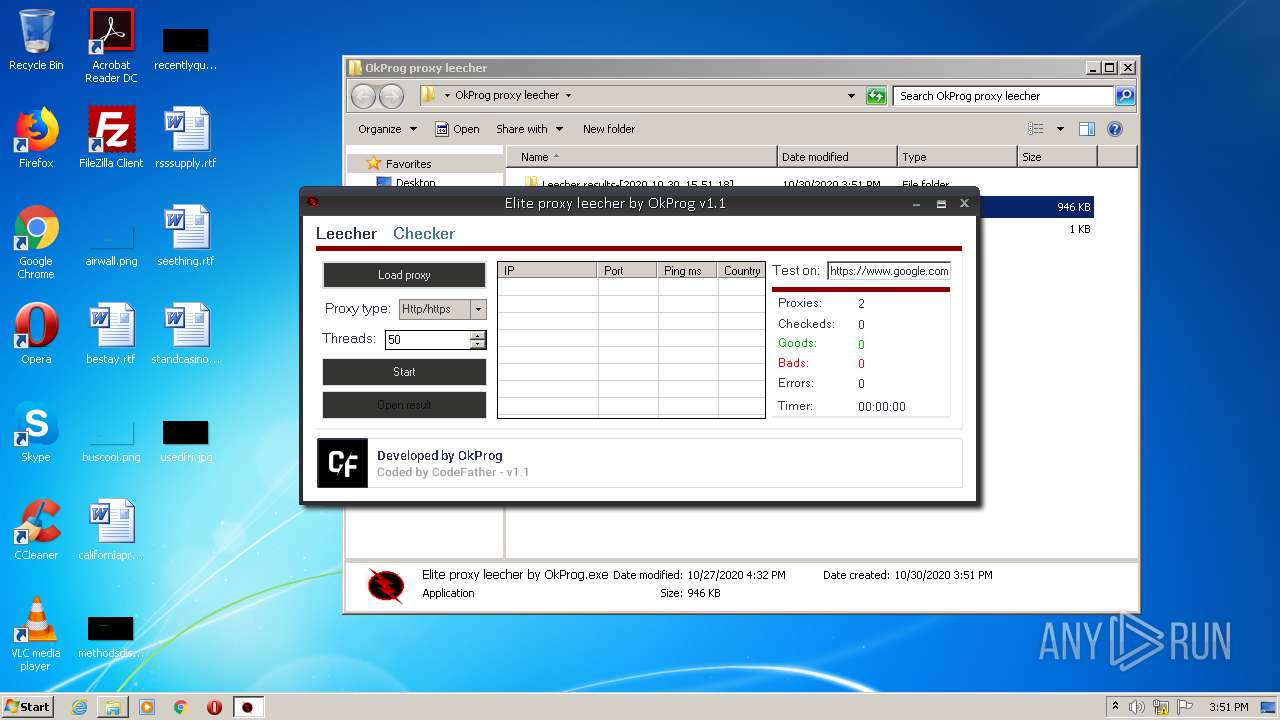Click the Ping ms column header

(688, 271)
